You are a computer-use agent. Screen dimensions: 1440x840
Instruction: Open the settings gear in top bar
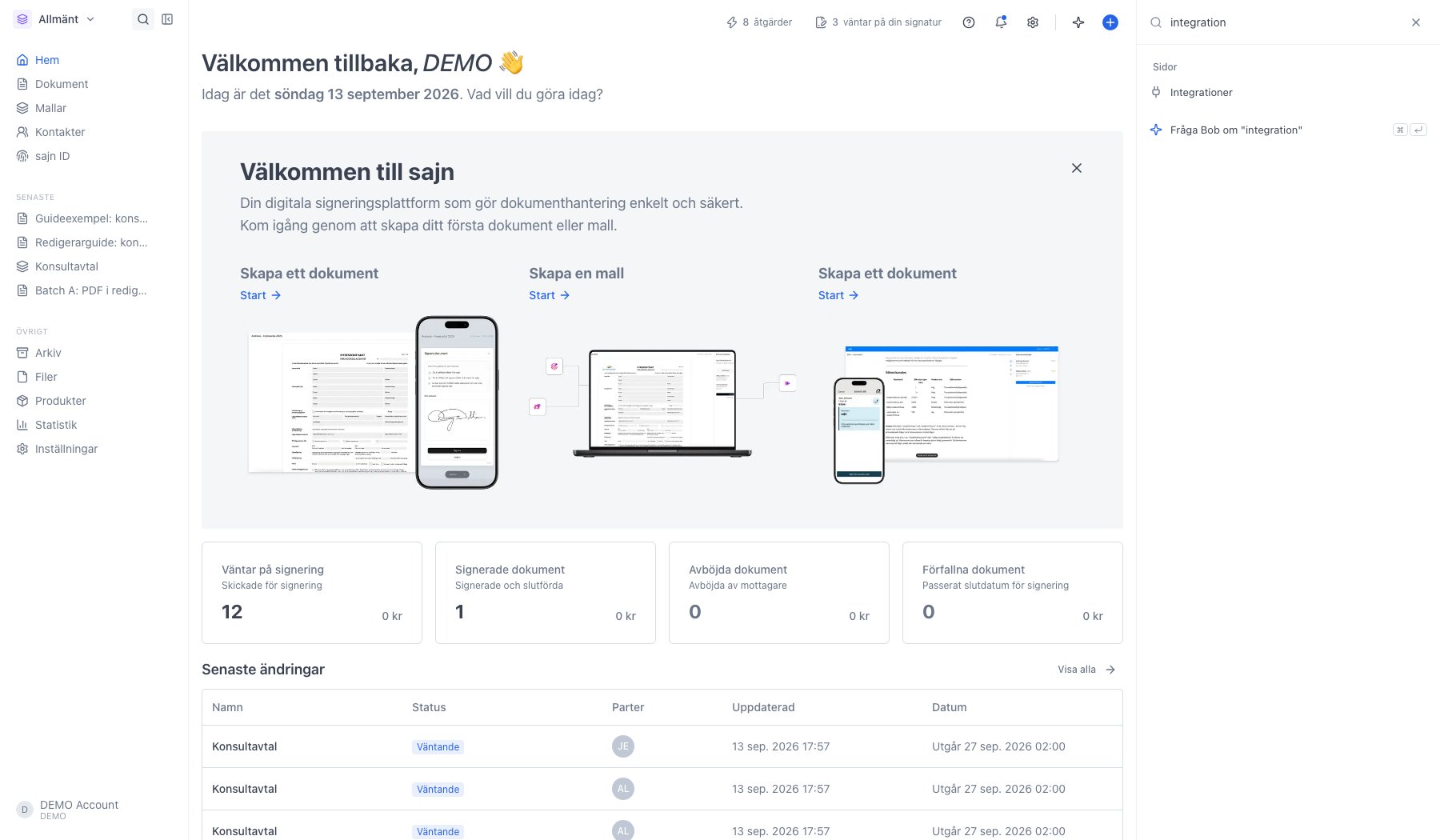pyautogui.click(x=1033, y=22)
